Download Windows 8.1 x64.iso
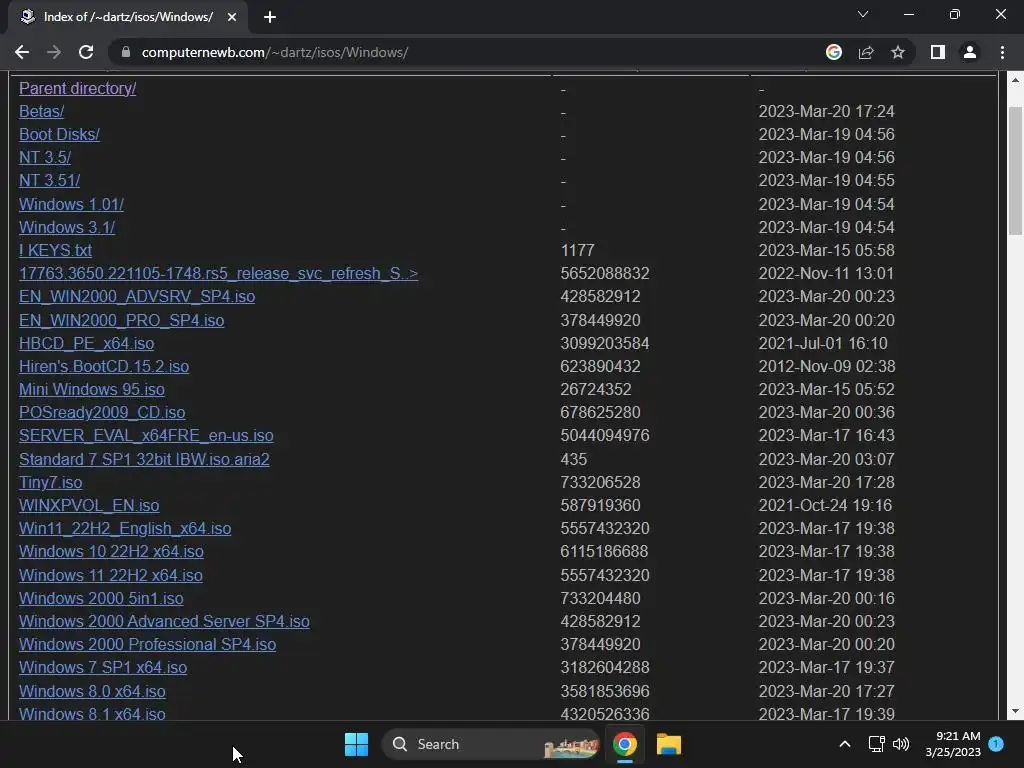1024x768 pixels. click(x=92, y=714)
